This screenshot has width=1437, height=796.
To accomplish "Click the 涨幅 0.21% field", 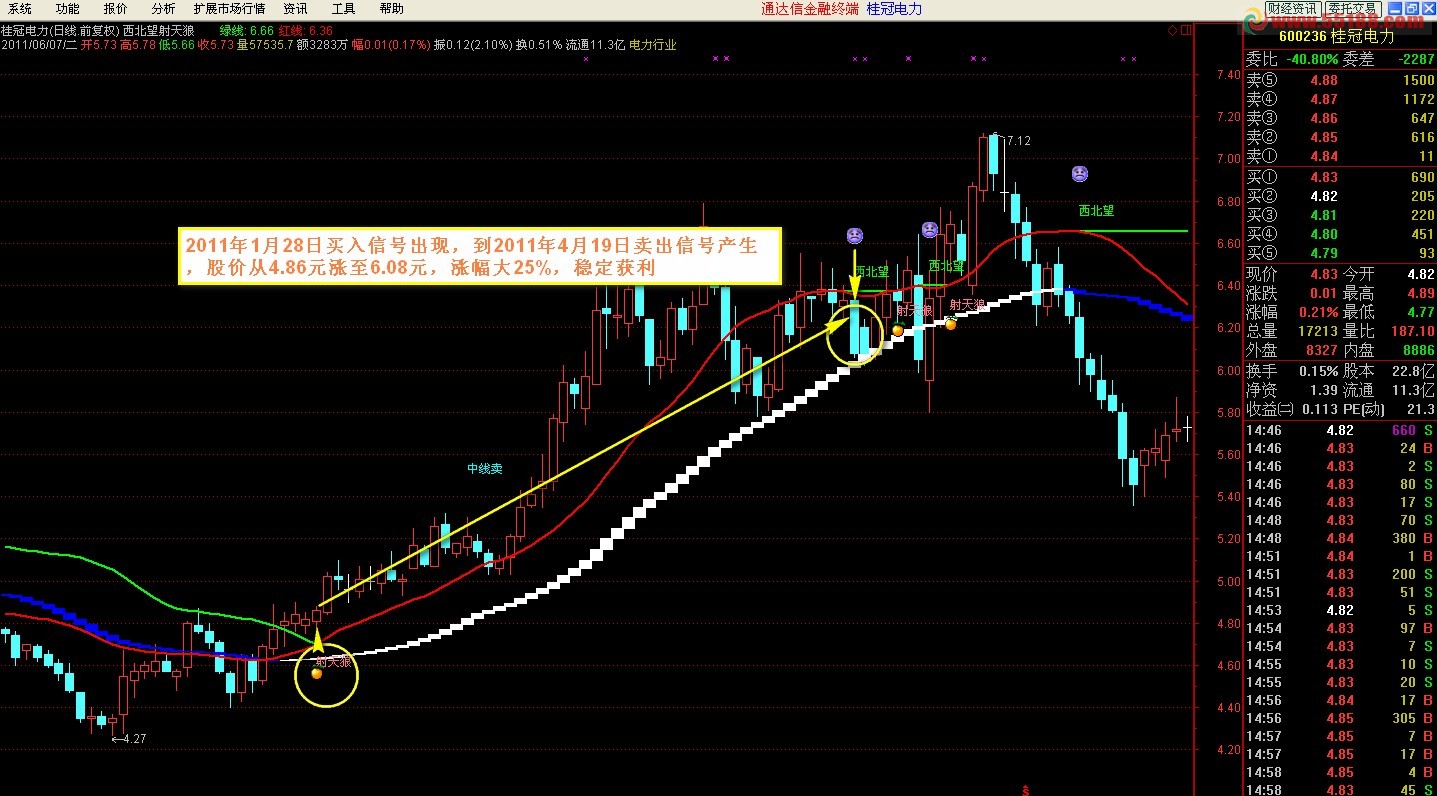I will [1291, 312].
